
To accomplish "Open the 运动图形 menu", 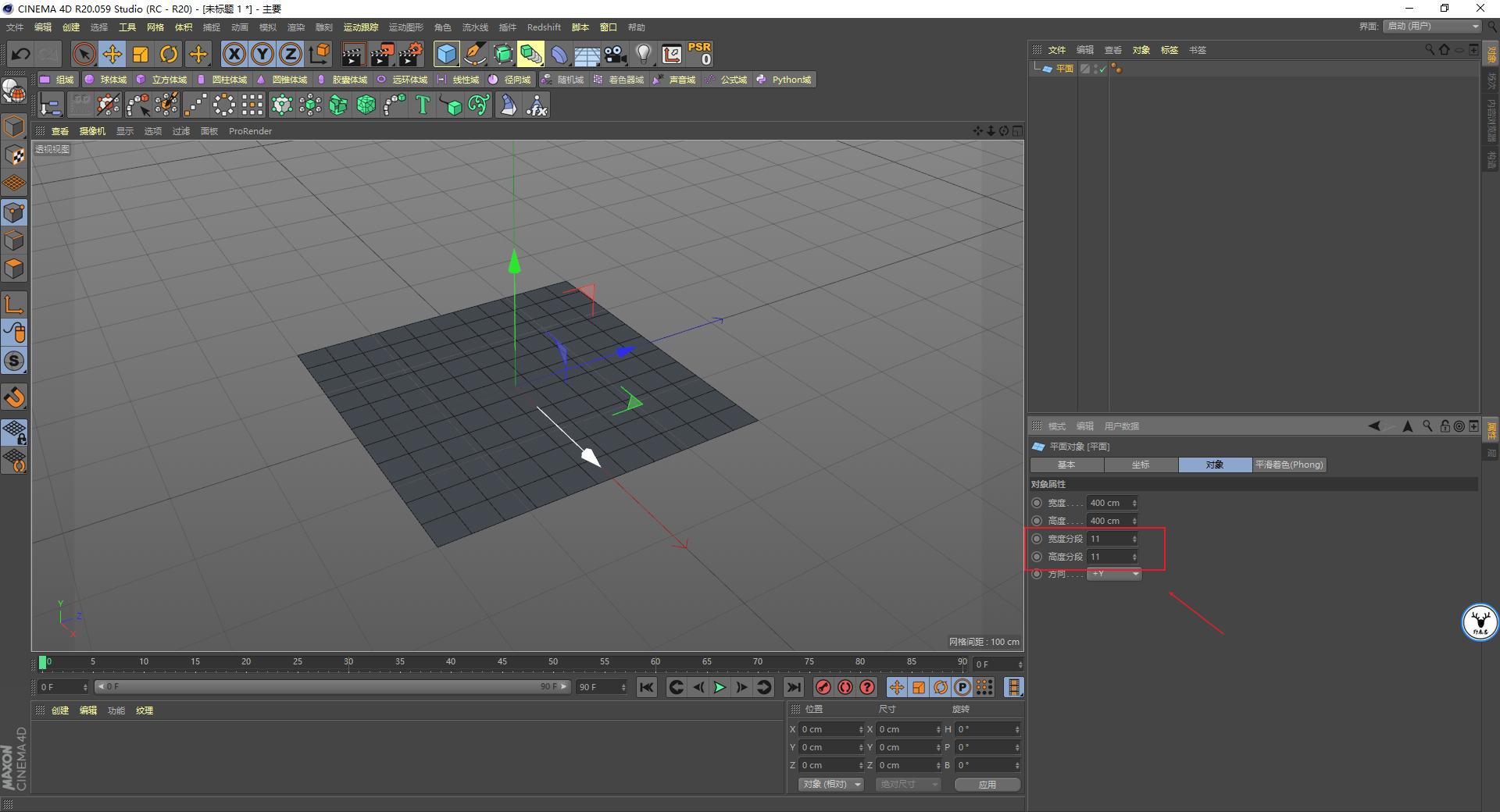I will point(406,27).
